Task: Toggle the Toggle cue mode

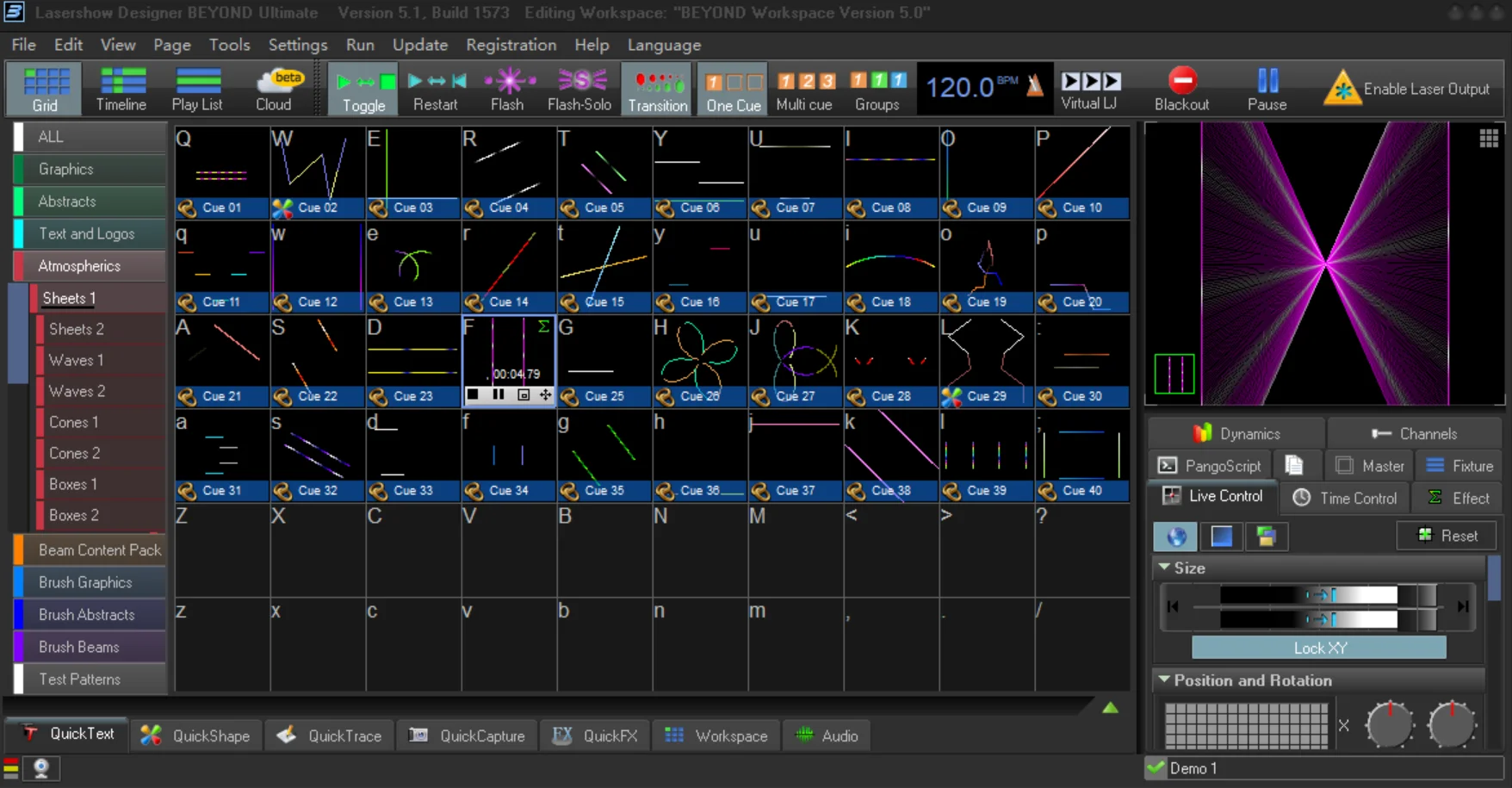Action: click(x=363, y=89)
